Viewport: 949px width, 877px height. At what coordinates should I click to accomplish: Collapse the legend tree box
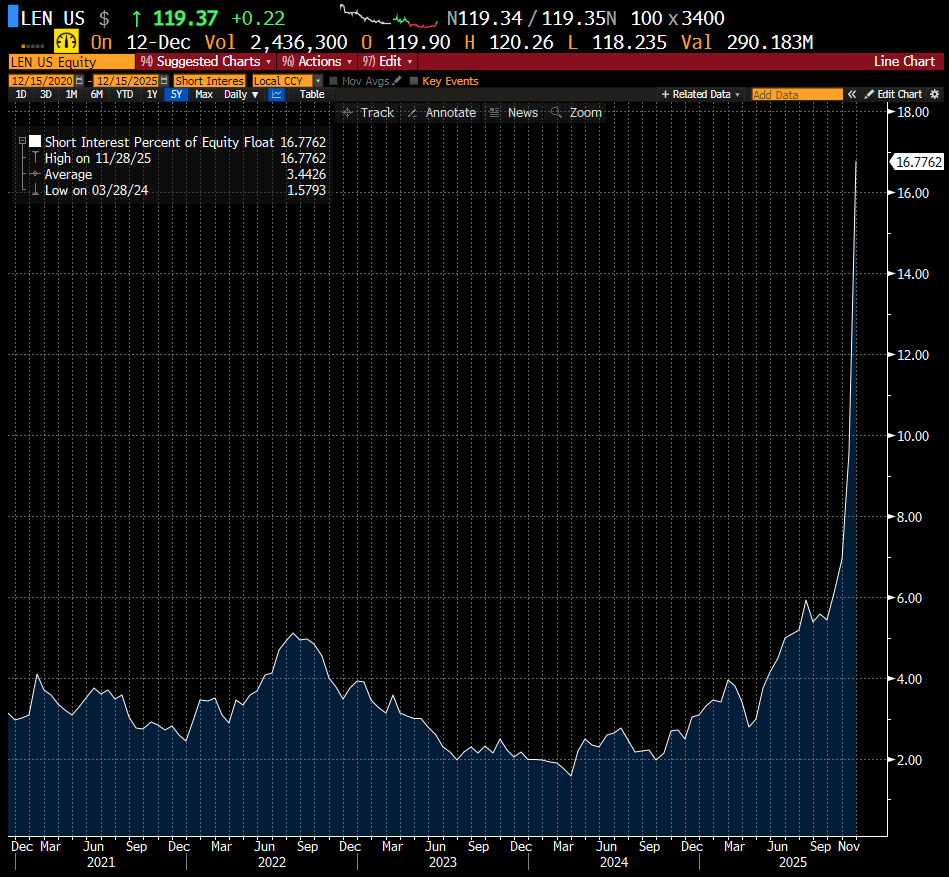coord(22,140)
